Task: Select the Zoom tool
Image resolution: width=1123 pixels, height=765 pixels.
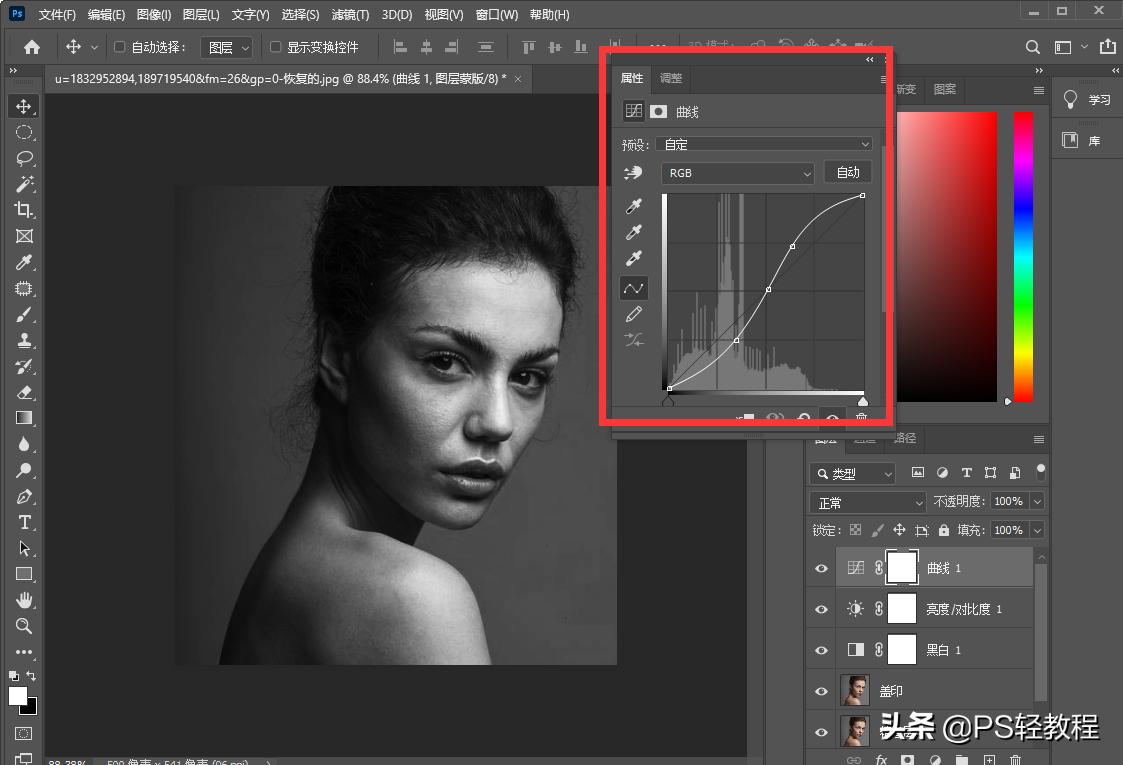Action: (x=24, y=626)
